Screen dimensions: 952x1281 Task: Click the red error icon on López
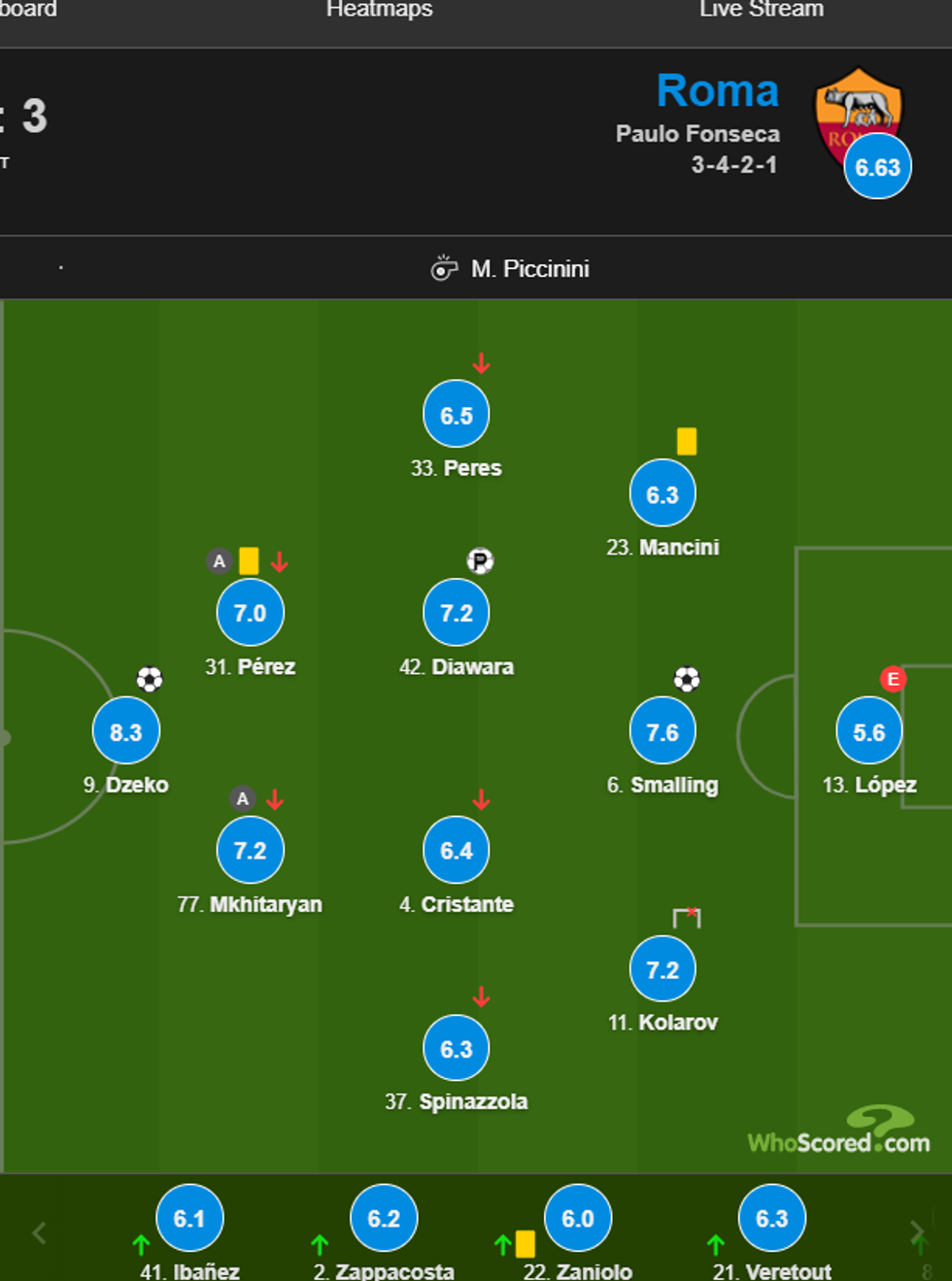click(x=893, y=679)
